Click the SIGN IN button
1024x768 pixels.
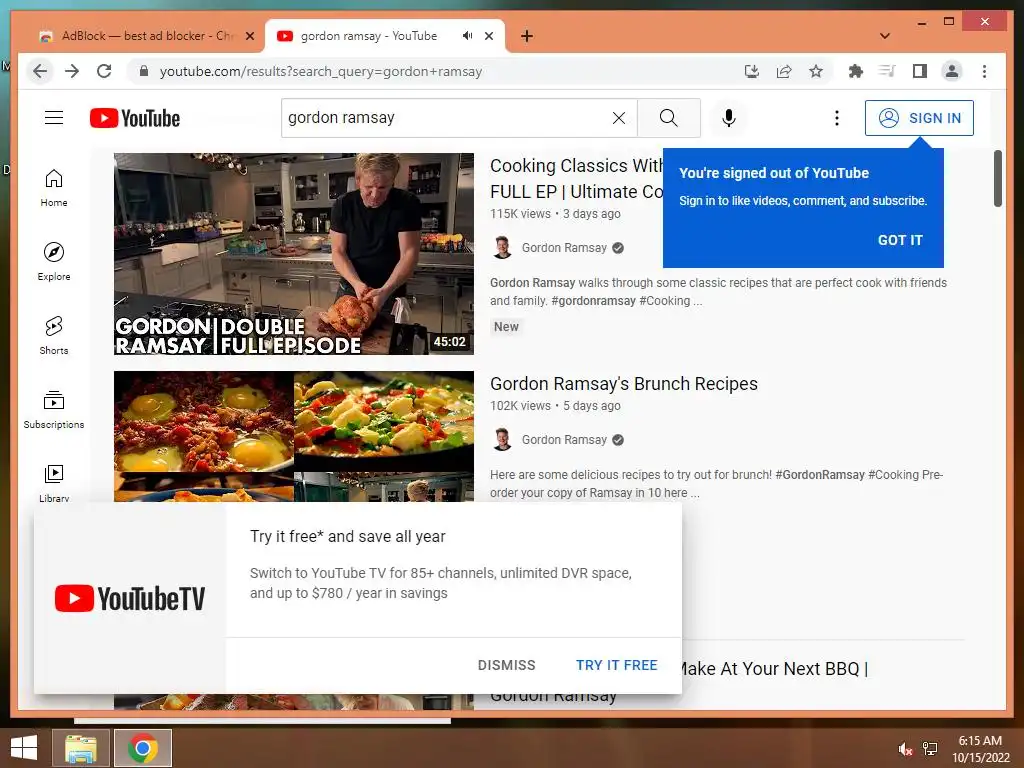click(x=919, y=118)
